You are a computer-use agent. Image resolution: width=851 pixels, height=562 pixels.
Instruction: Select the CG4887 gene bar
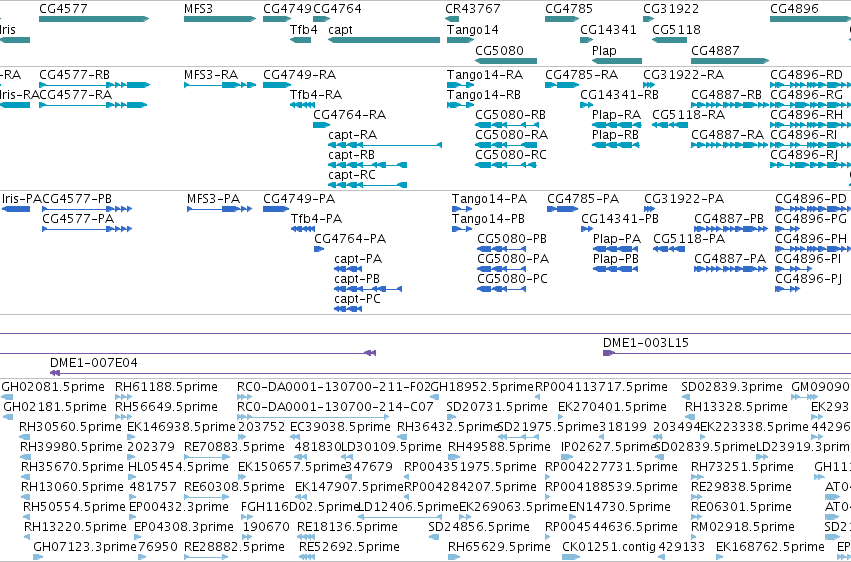[730, 61]
